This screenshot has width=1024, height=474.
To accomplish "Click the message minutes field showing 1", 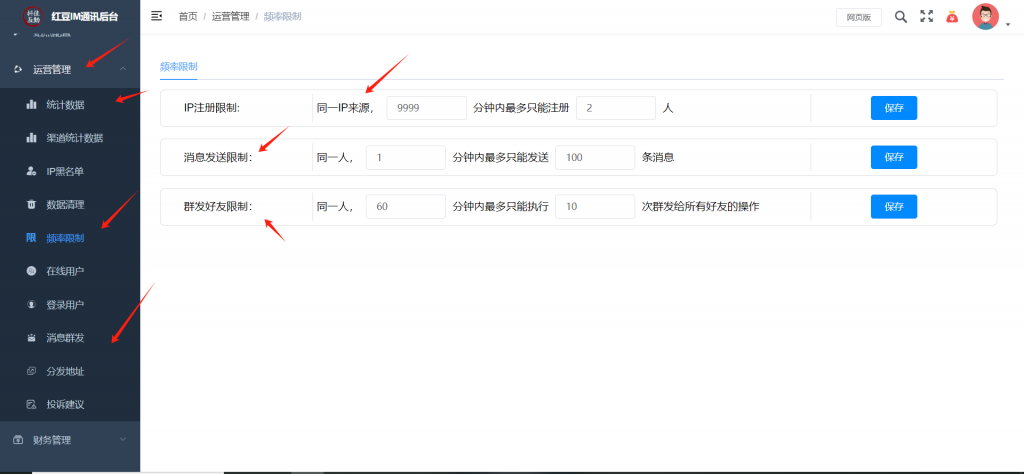I will tap(406, 157).
